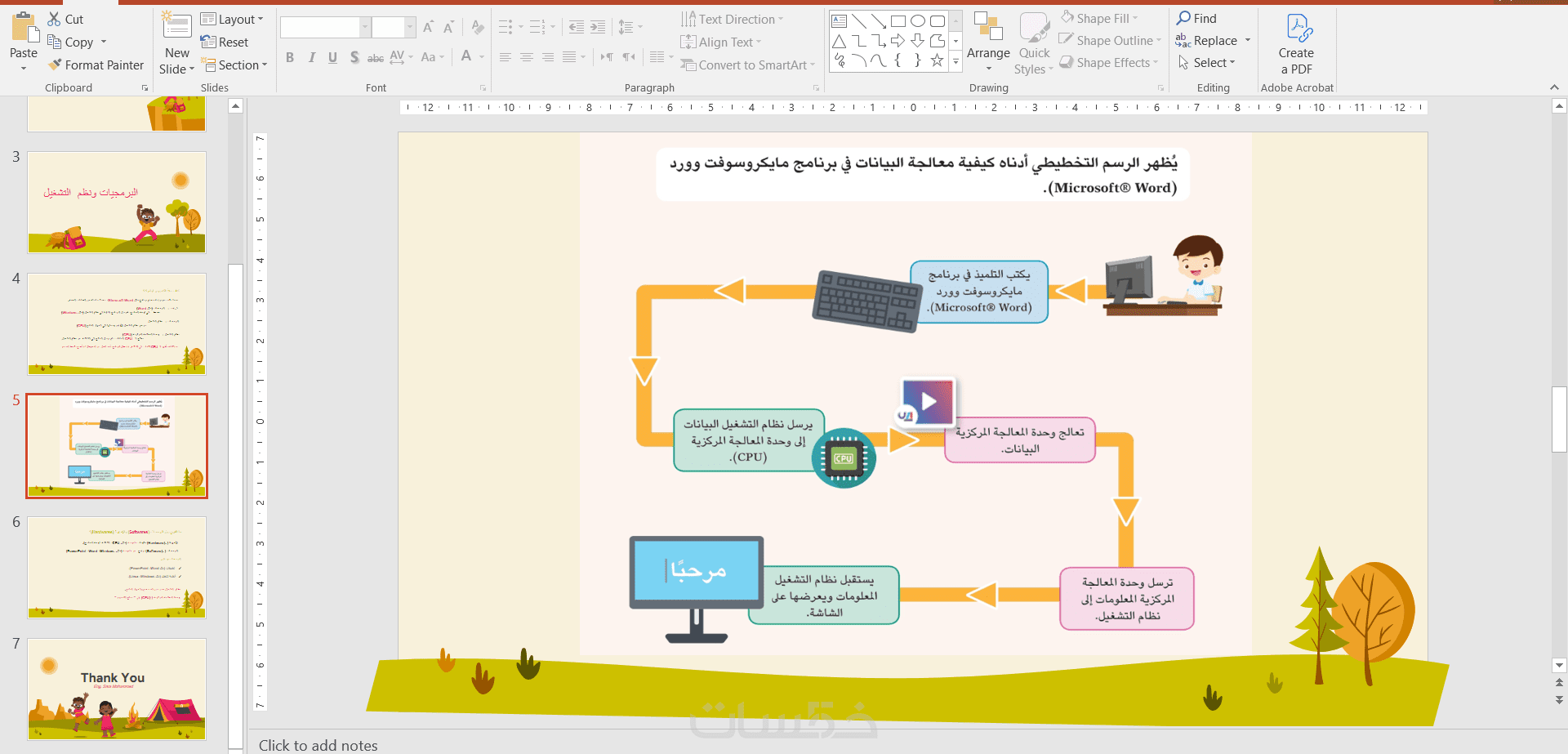Open the Shape Effects dropdown
Screen dimensions: 1568x754
(x=1109, y=62)
